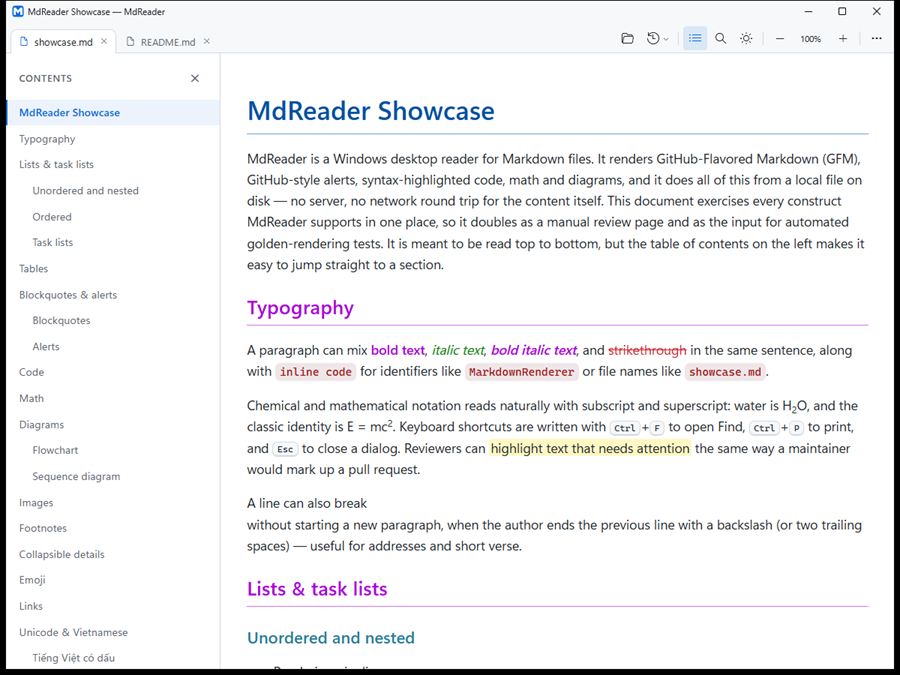Jump to Math in contents
The width and height of the screenshot is (900, 675).
coord(112,398)
